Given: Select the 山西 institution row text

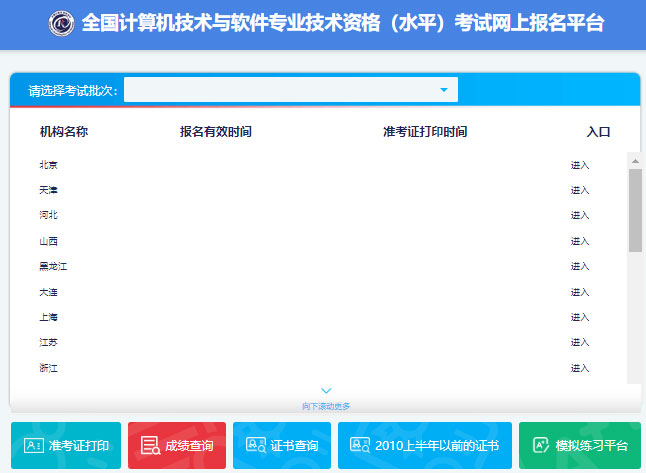Looking at the screenshot, I should 49,241.
